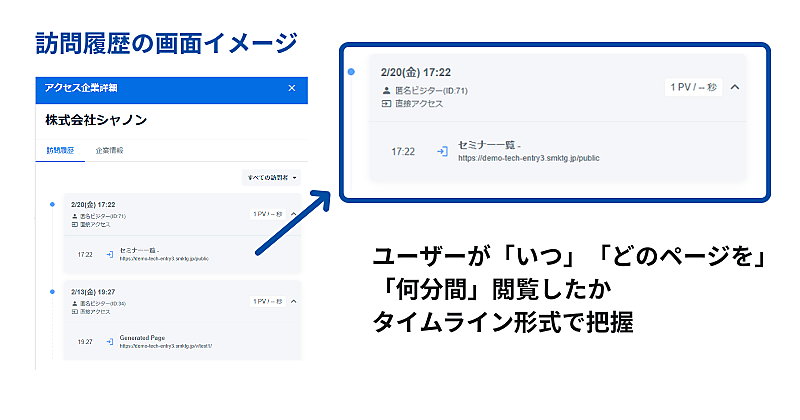Click the 17:22 time in small-panel page row
800x420 pixels.
coord(85,254)
